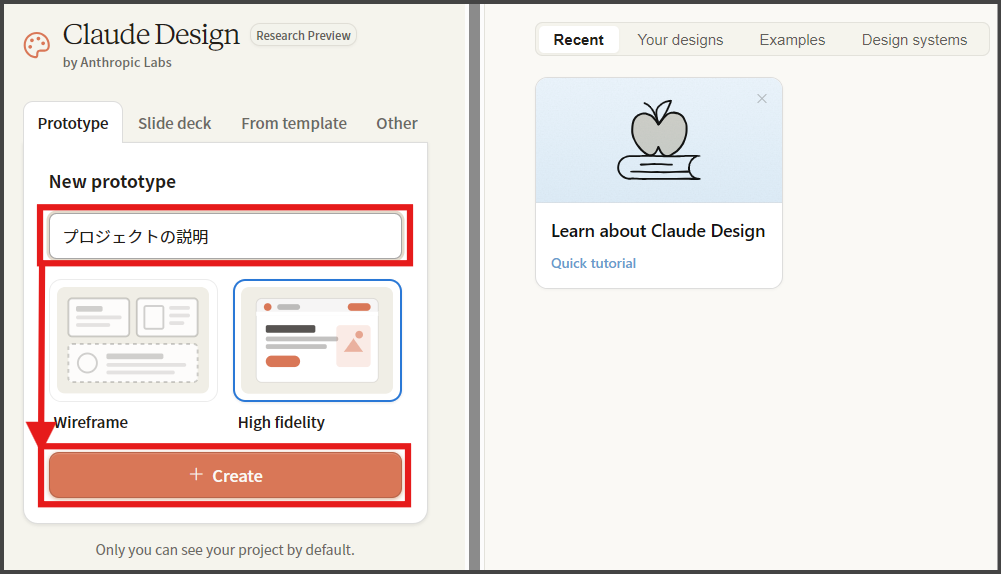
Task: Open the Slide deck tab
Action: (x=175, y=123)
